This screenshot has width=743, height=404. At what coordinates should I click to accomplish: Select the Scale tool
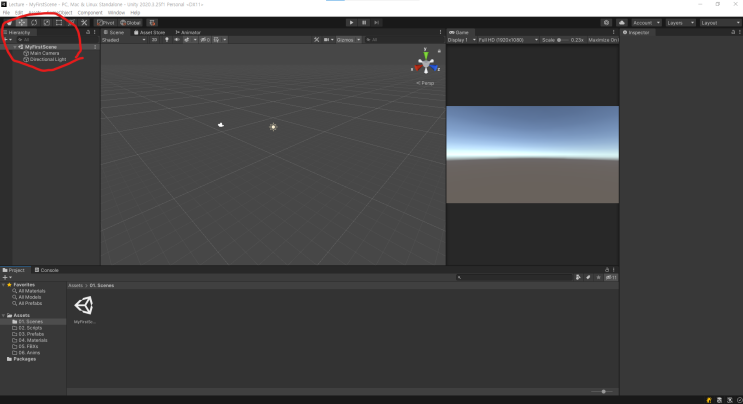pos(46,23)
